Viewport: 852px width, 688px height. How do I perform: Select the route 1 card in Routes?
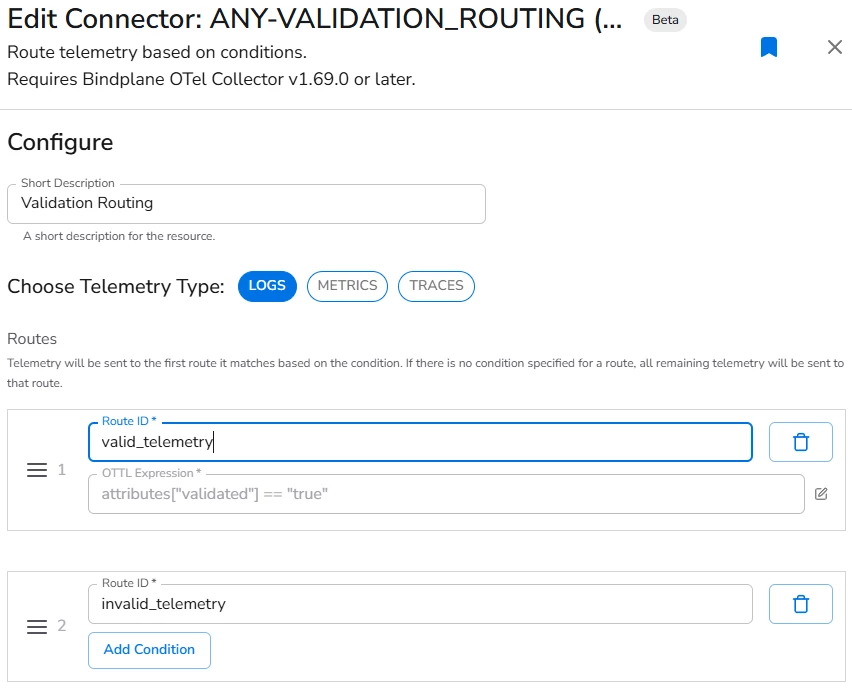coord(426,468)
